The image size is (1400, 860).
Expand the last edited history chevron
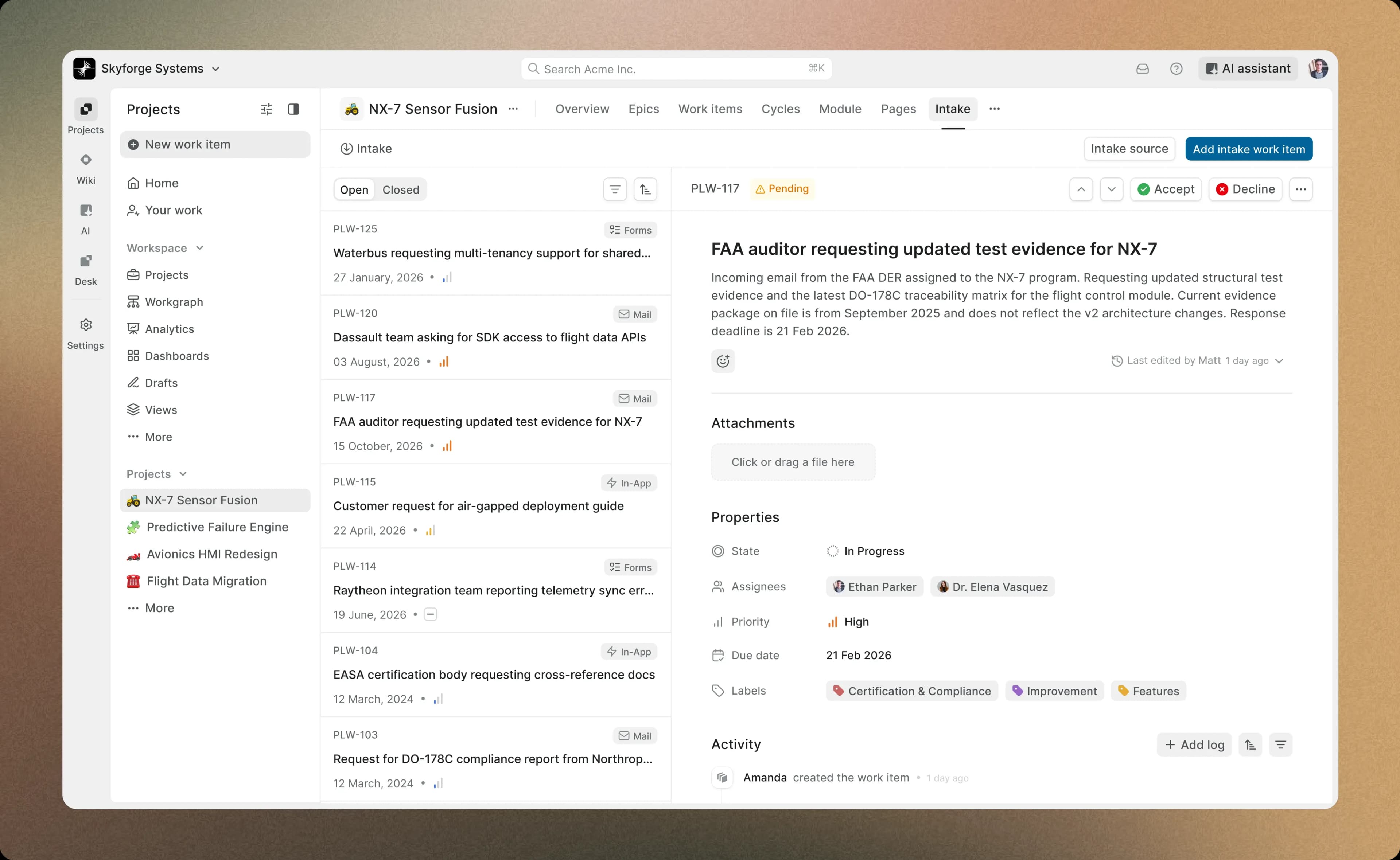[x=1279, y=361]
